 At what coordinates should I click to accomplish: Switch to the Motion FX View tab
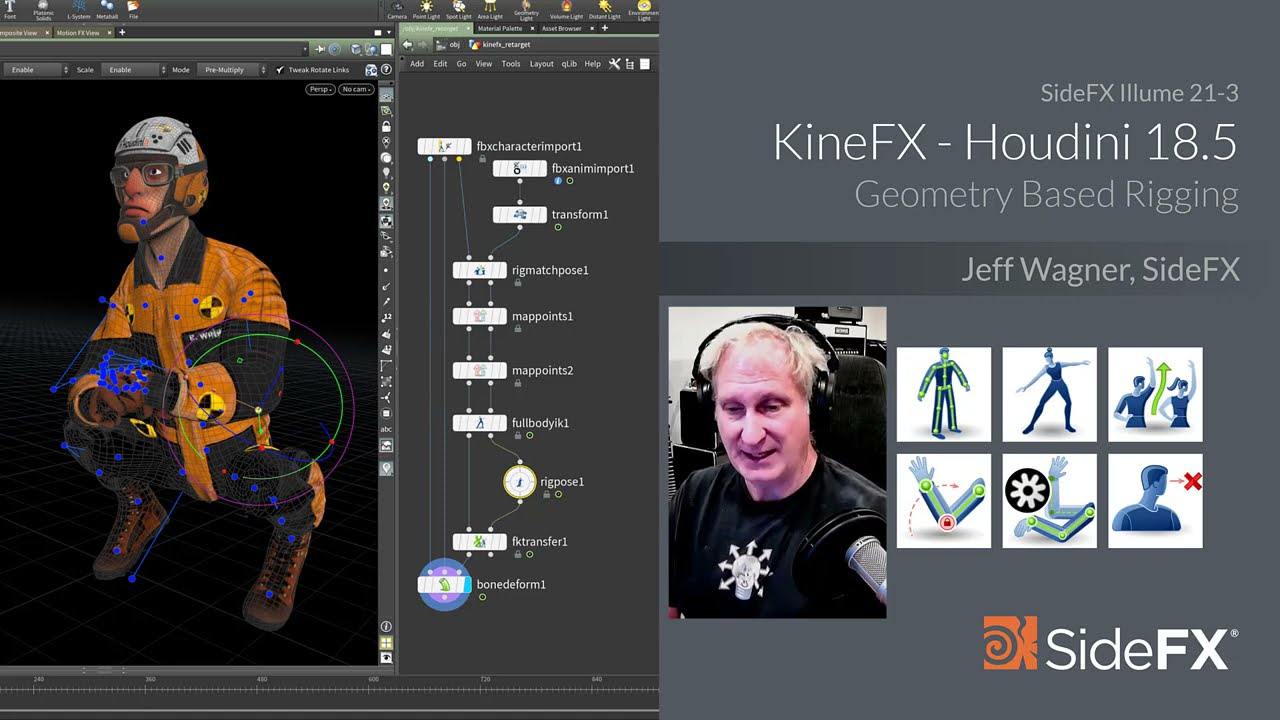pos(77,33)
